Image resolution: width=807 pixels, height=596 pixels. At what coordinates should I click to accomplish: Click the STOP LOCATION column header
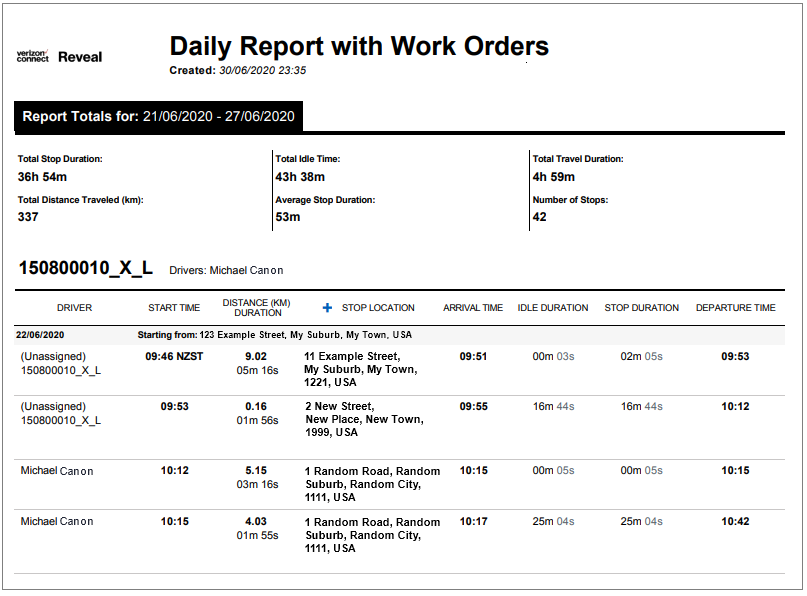pos(378,308)
